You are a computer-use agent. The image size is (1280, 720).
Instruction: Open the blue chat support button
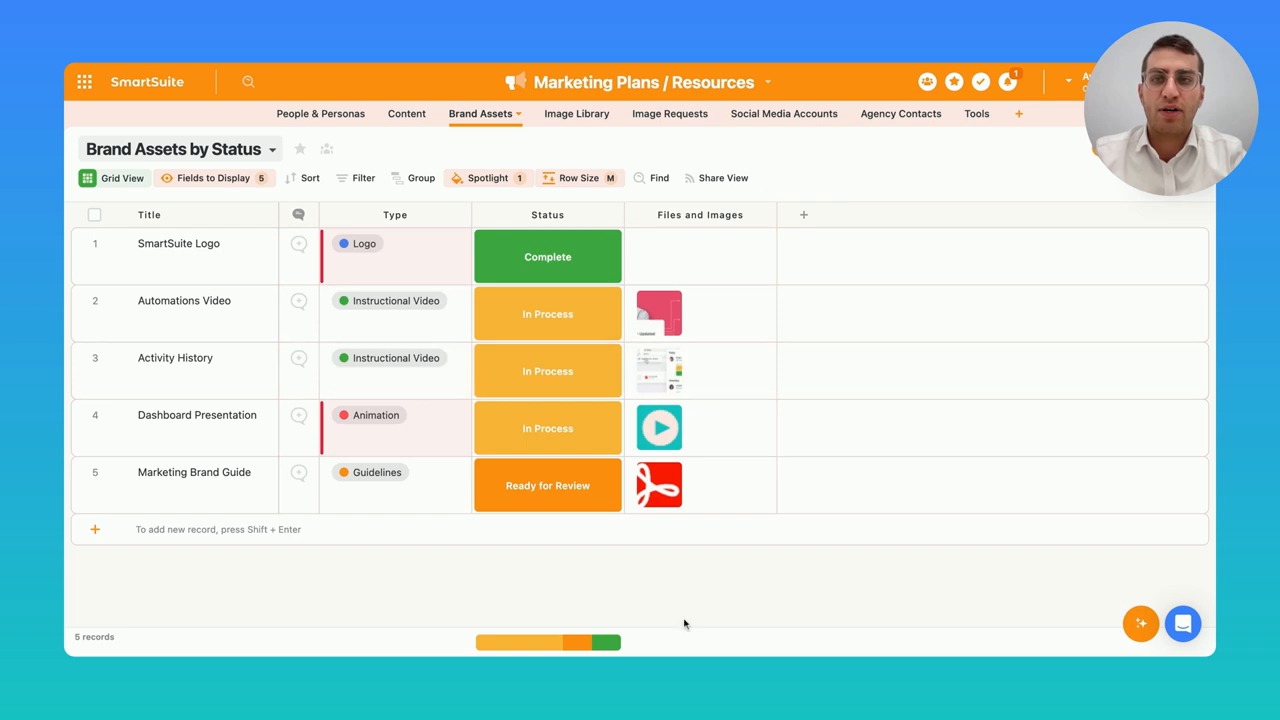pos(1183,624)
